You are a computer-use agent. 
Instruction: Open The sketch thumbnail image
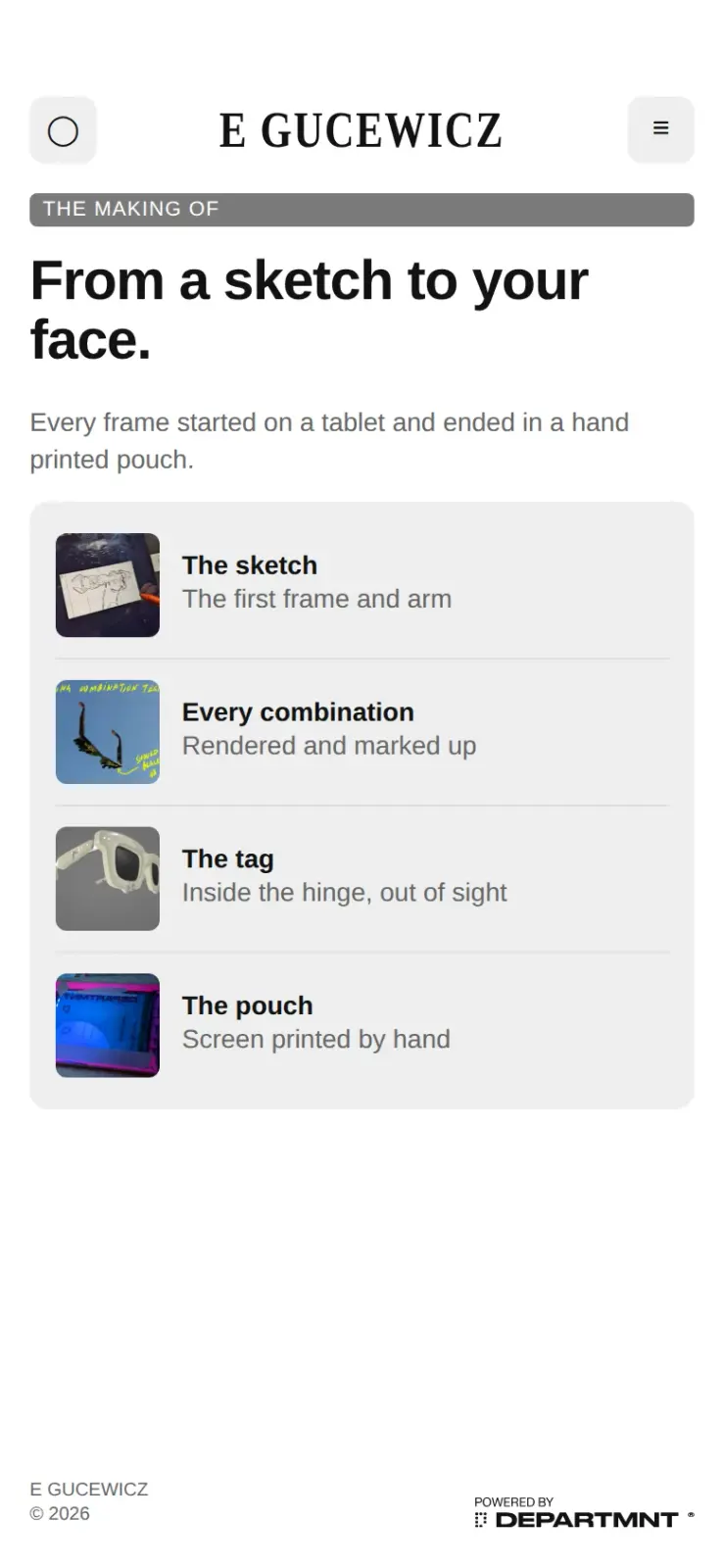[x=108, y=585]
